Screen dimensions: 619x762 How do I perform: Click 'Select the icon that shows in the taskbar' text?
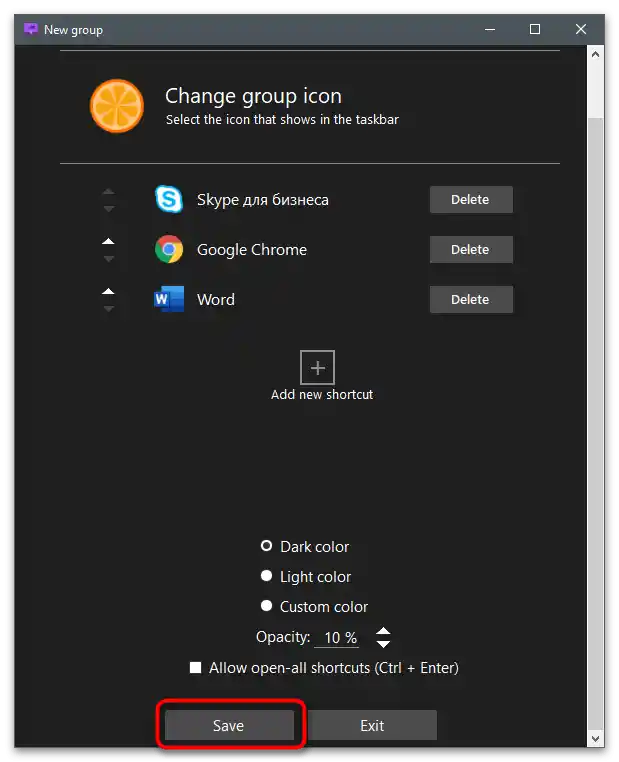[282, 120]
